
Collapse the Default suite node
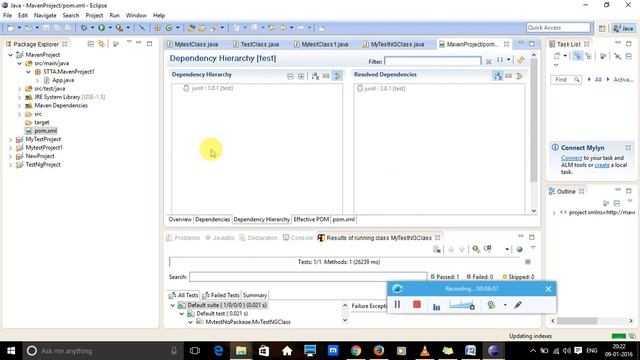(x=172, y=305)
